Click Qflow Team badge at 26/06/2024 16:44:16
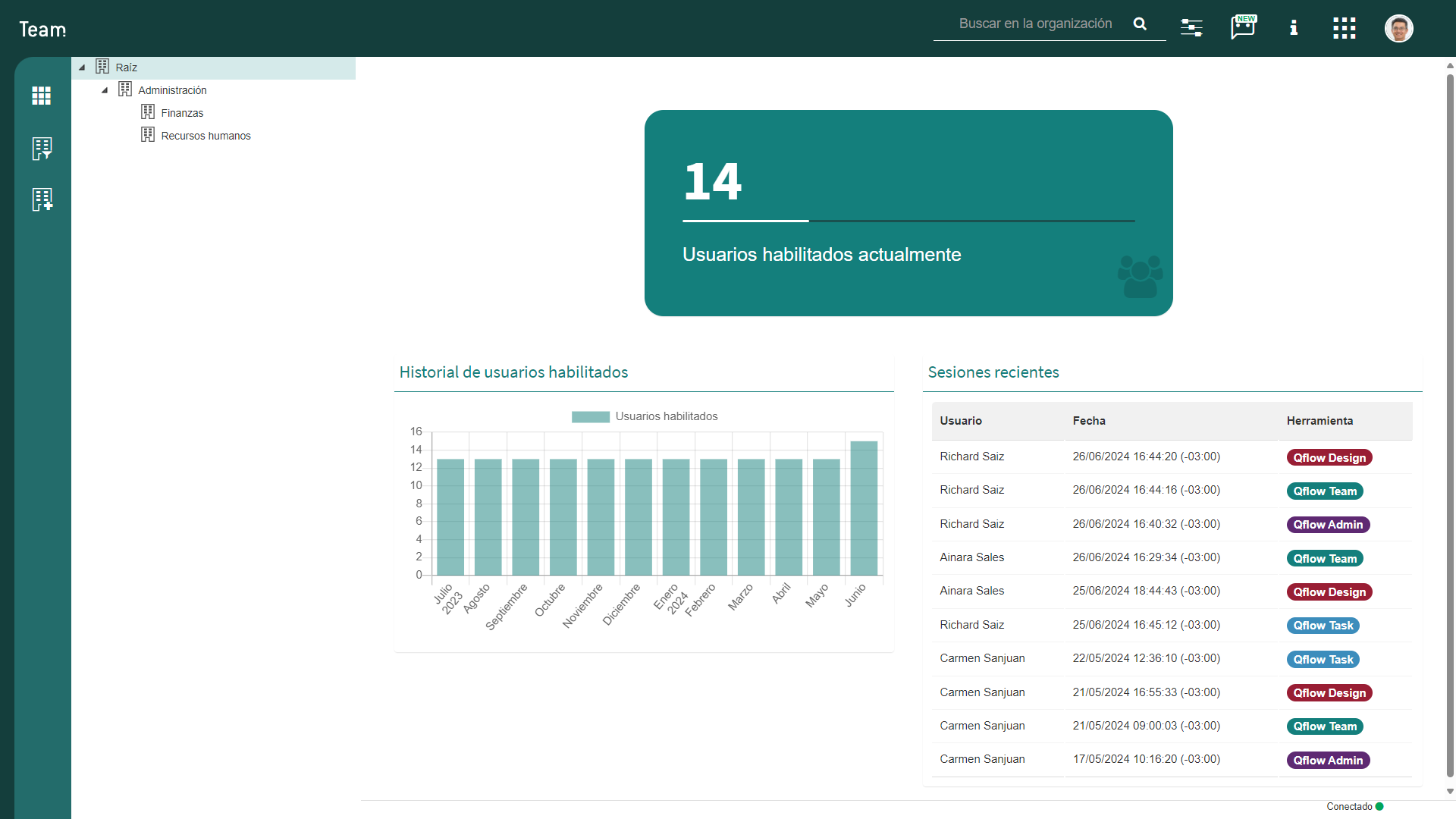 pyautogui.click(x=1325, y=491)
